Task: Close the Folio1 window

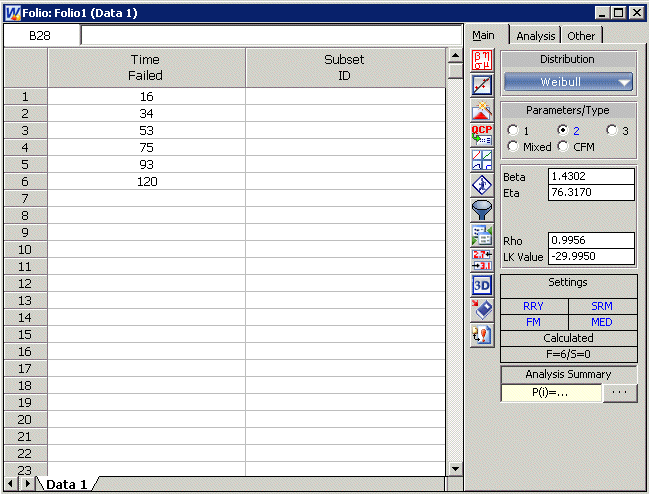Action: [636, 13]
